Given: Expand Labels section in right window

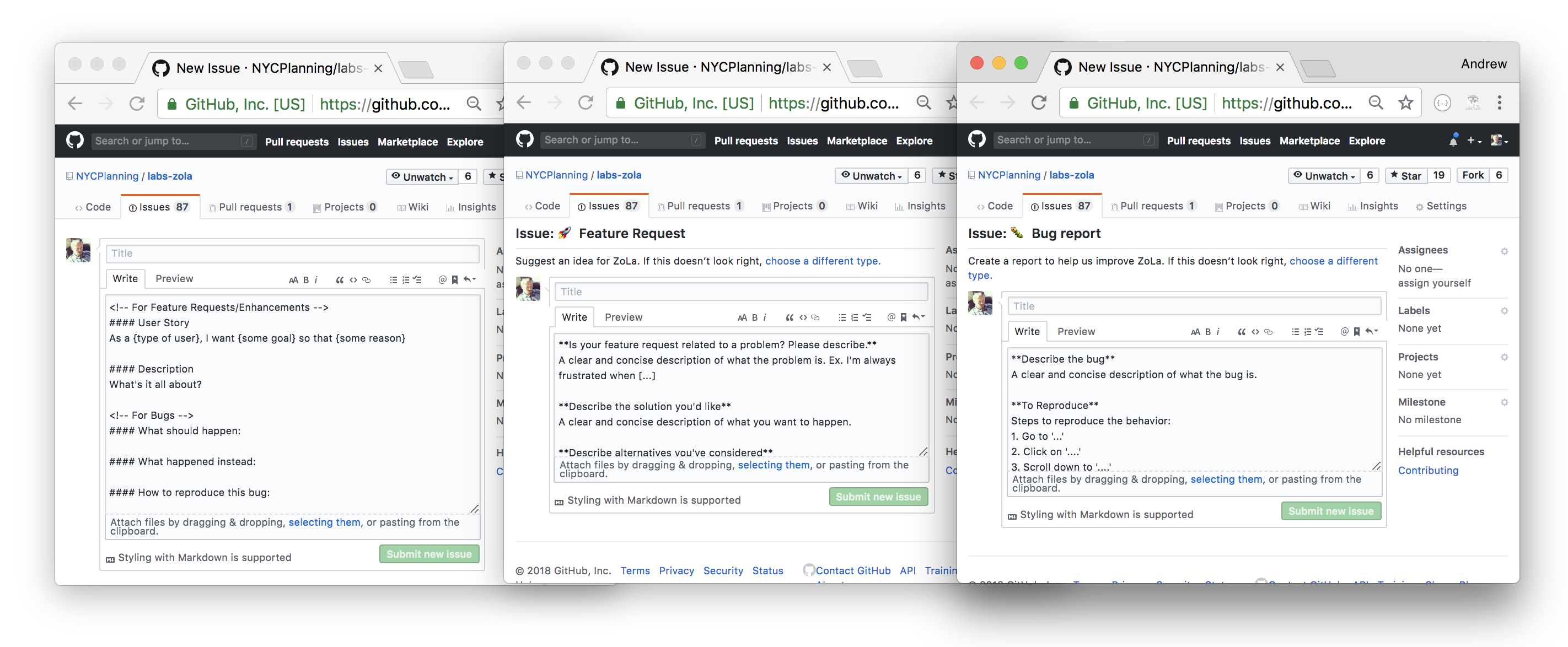Looking at the screenshot, I should (x=1503, y=311).
